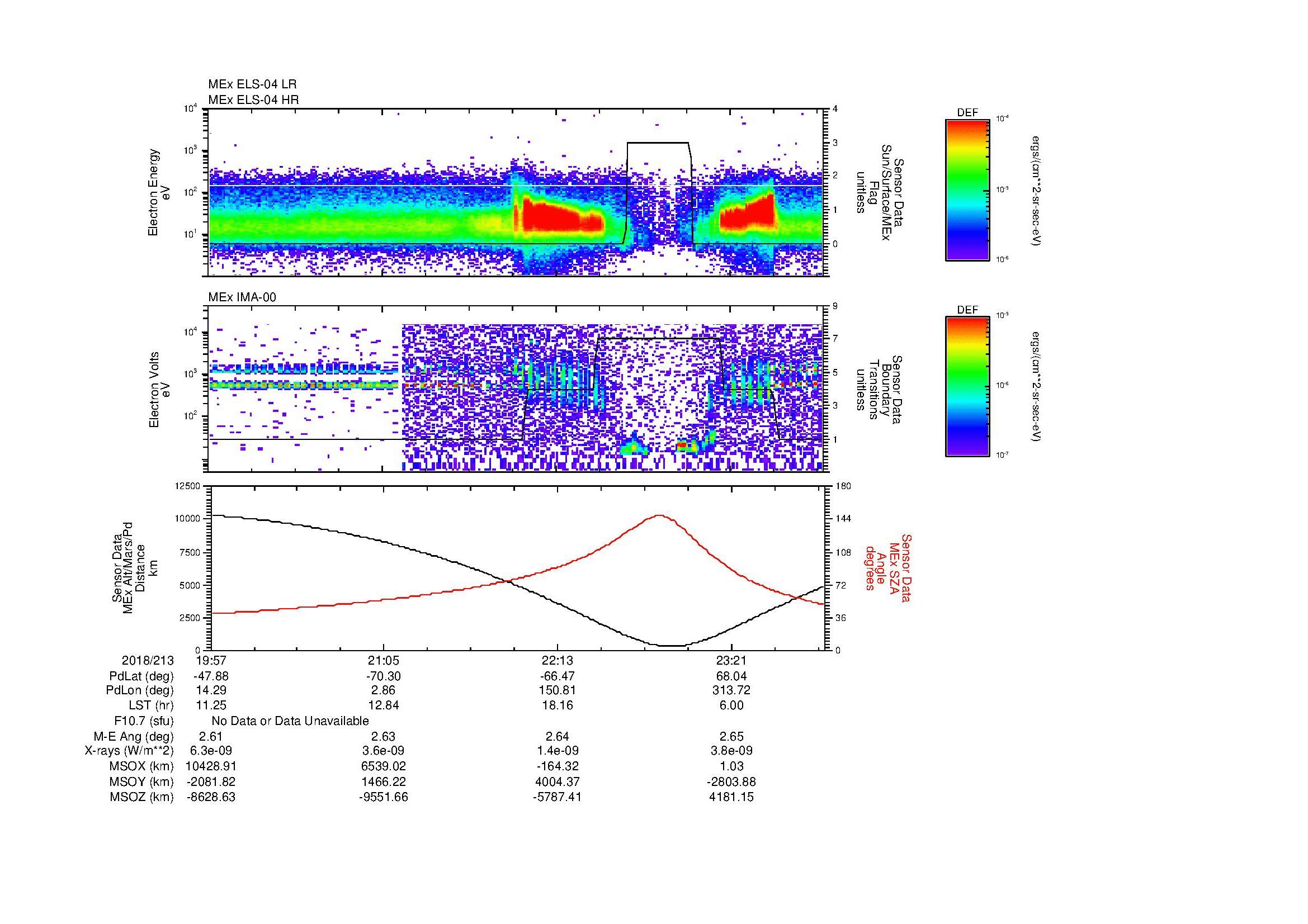Click the PdLon value '313.72'
Viewport: 1308px width, 924px height.
point(731,690)
